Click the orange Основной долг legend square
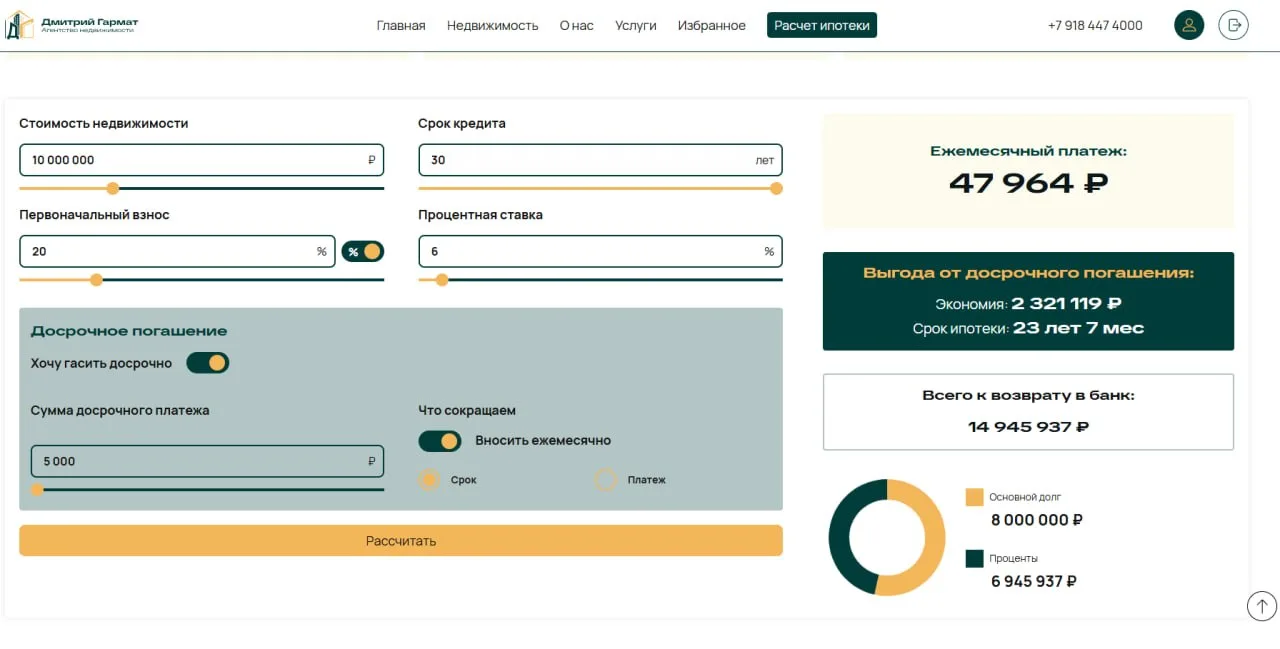This screenshot has width=1280, height=649. (975, 497)
